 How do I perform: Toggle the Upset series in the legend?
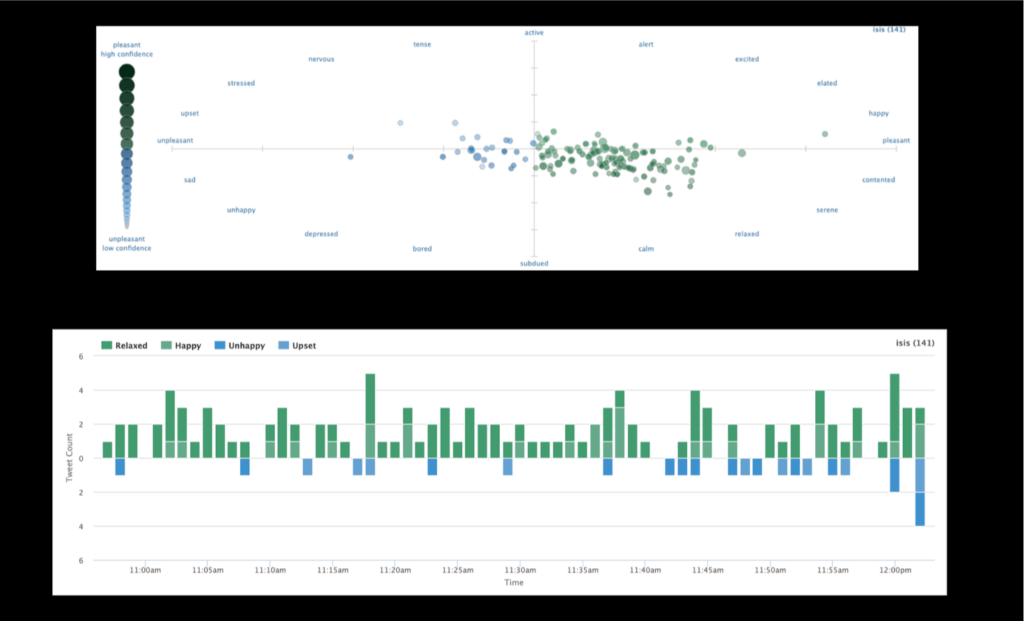coord(297,345)
